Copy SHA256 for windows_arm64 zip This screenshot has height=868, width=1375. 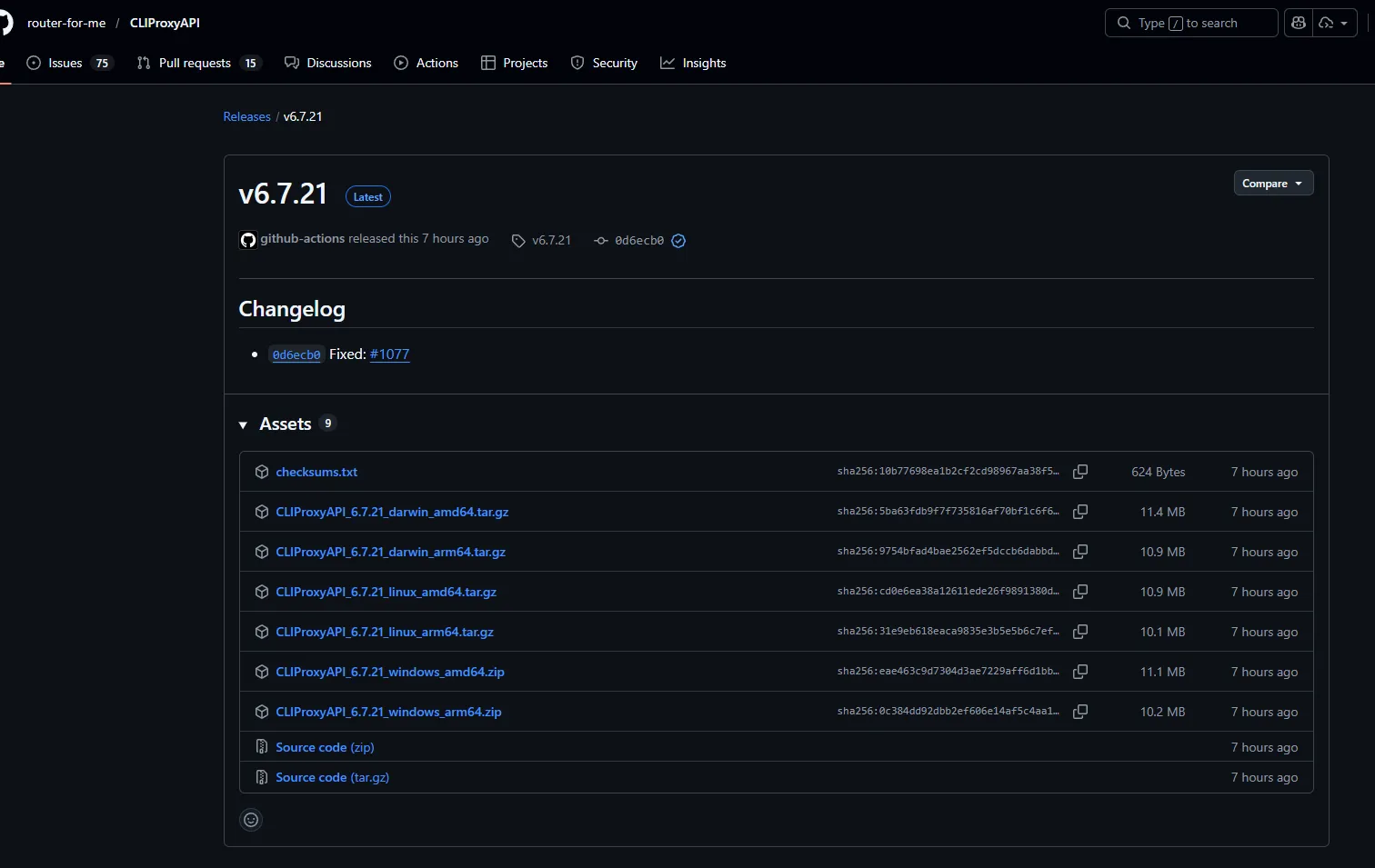1080,712
